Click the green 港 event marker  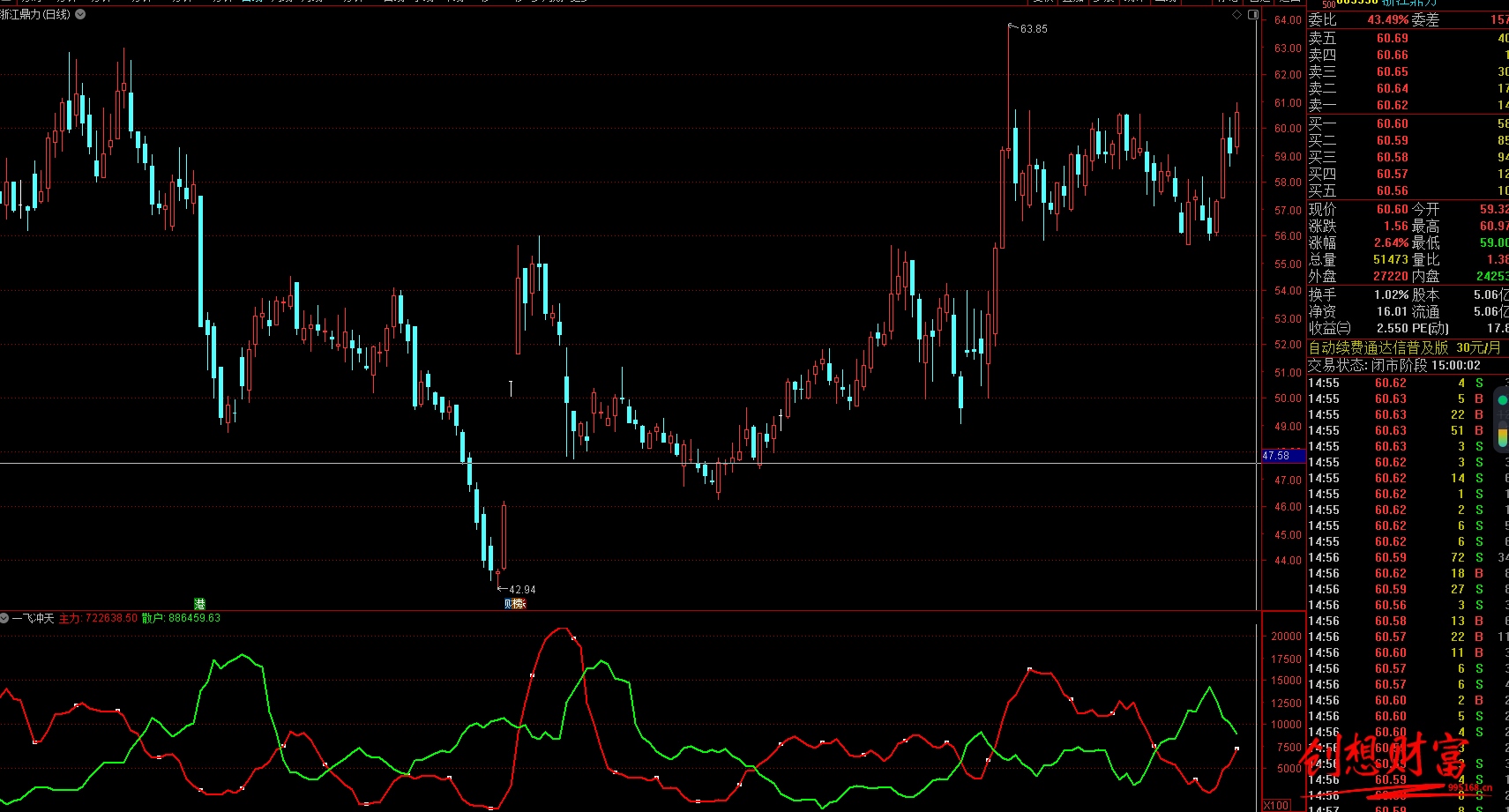coord(199,604)
